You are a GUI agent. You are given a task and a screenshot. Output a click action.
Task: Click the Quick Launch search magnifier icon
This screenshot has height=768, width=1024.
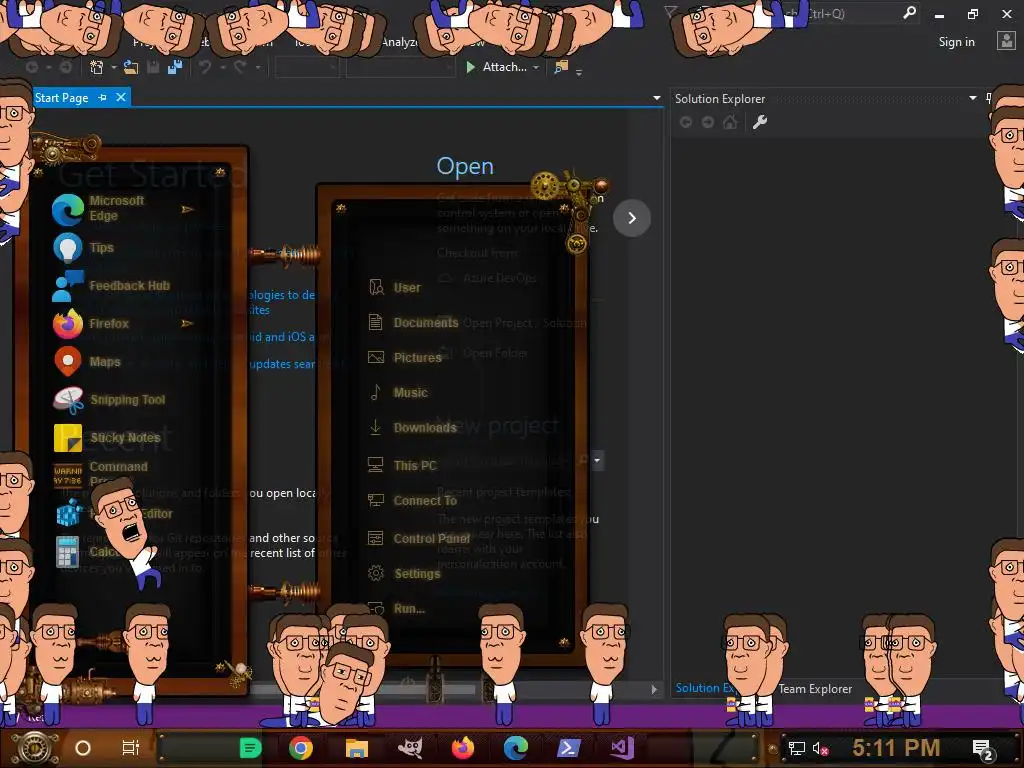tap(909, 12)
